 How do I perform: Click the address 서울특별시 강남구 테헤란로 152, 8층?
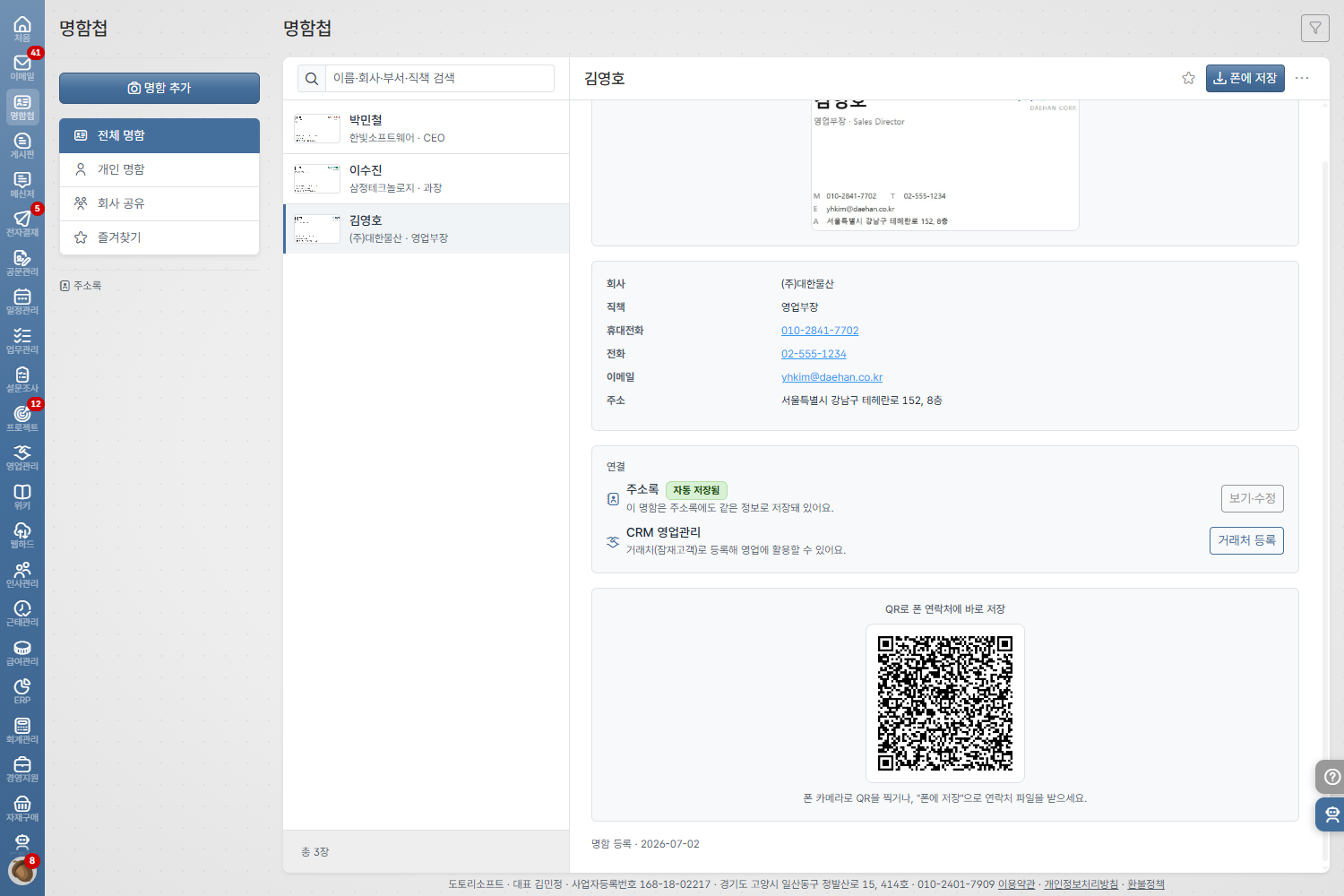click(x=861, y=401)
